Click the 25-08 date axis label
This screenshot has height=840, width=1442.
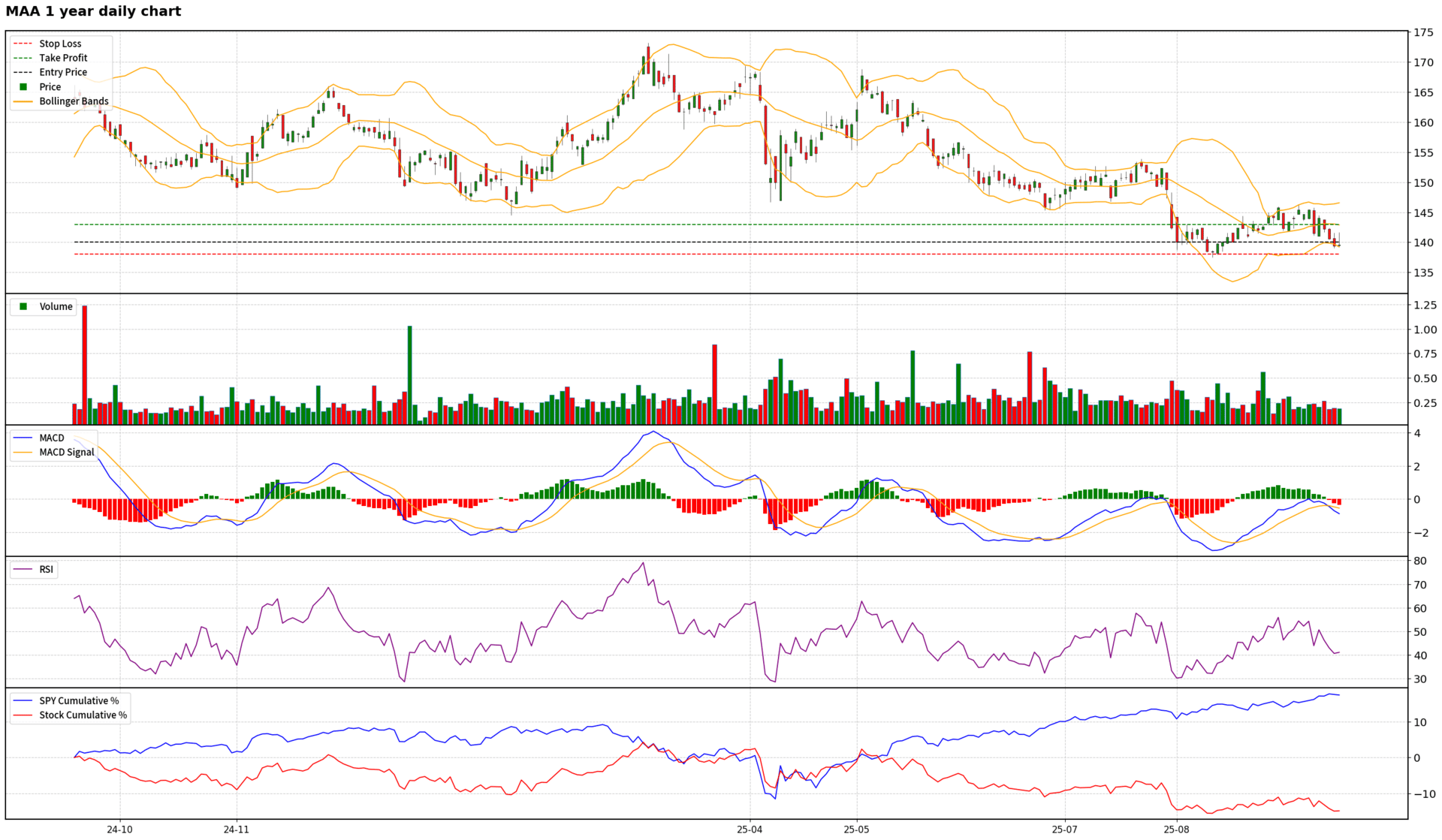pos(1176,829)
